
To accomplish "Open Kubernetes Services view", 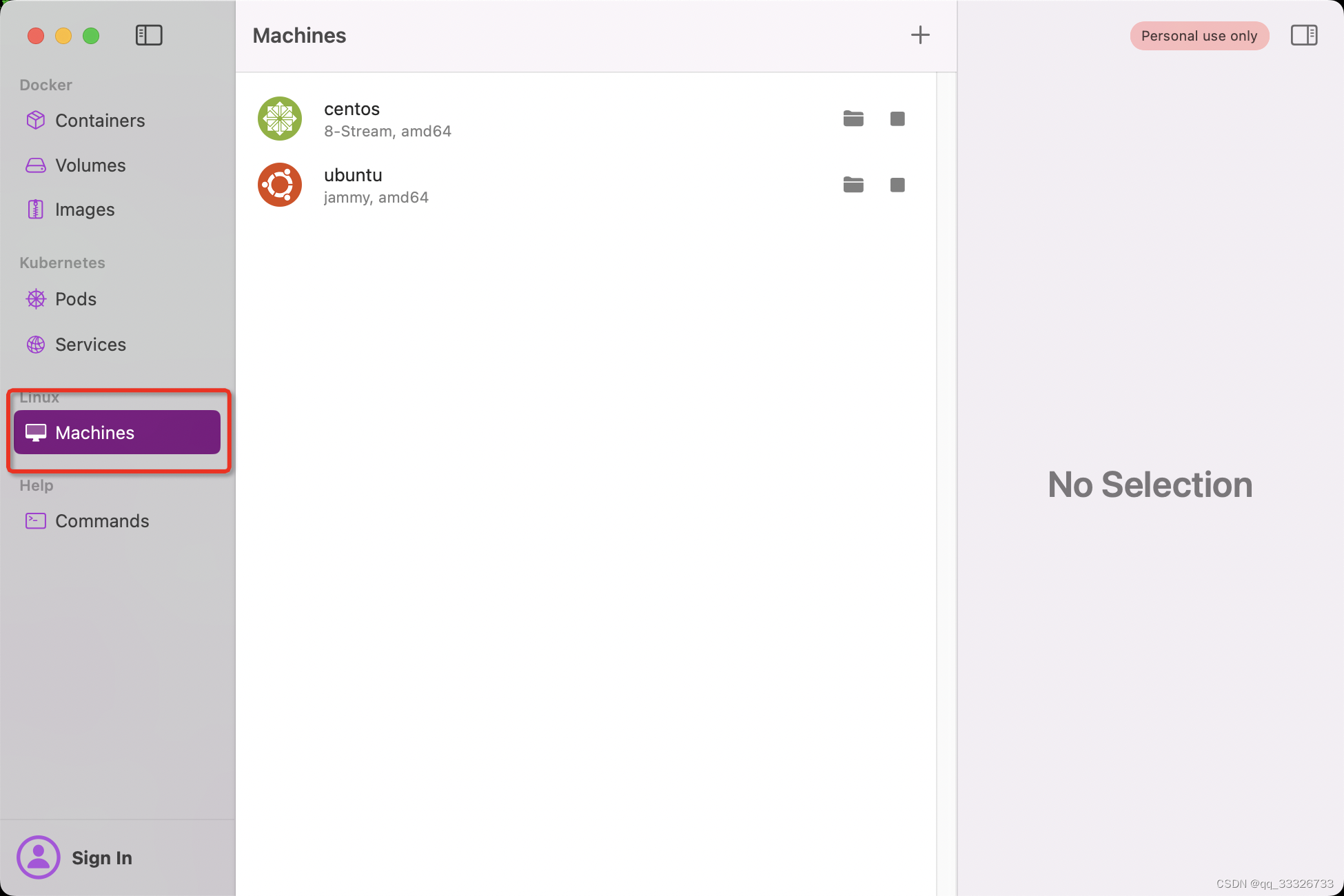I will (x=90, y=345).
